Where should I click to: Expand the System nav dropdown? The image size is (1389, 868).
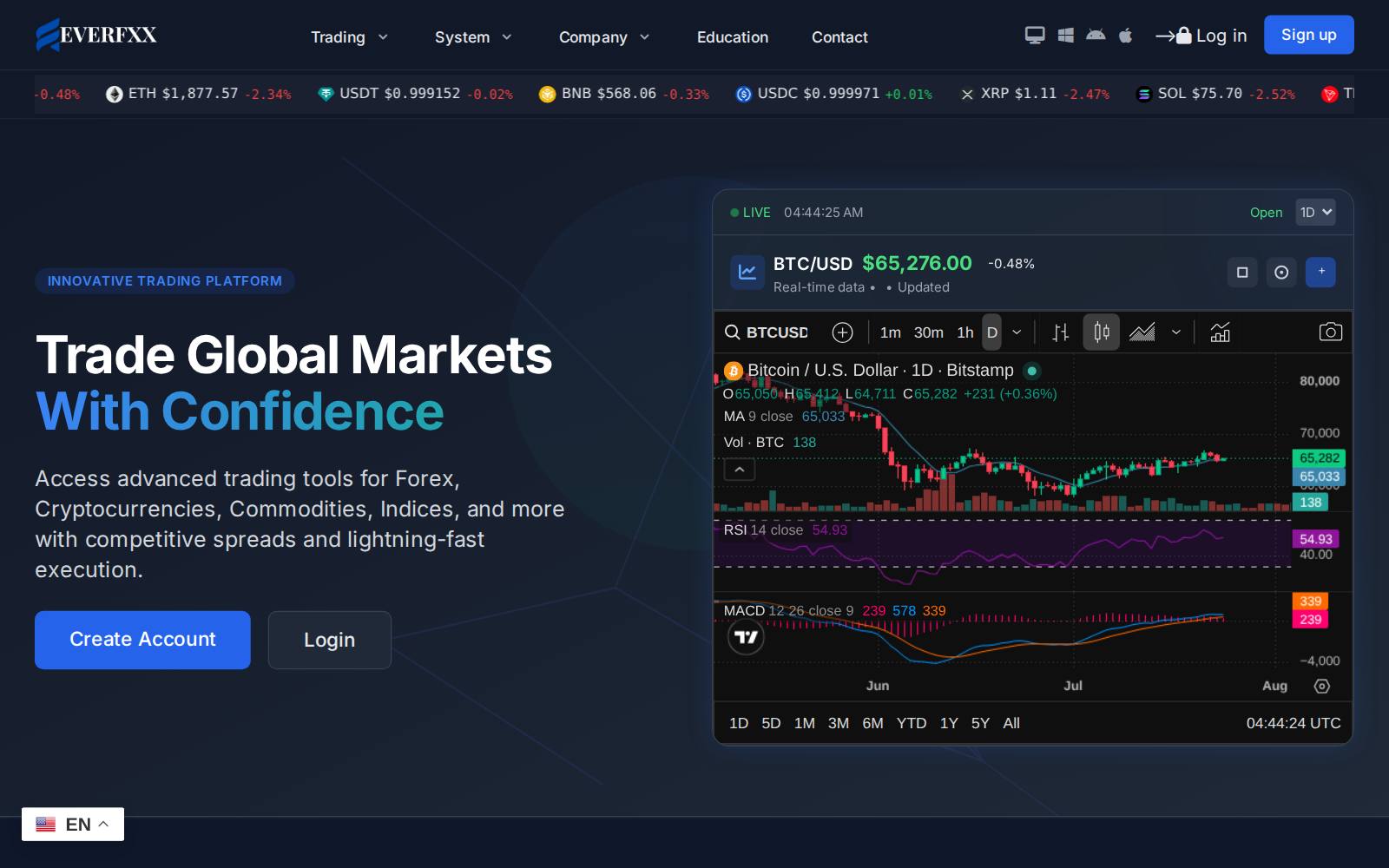click(x=473, y=37)
